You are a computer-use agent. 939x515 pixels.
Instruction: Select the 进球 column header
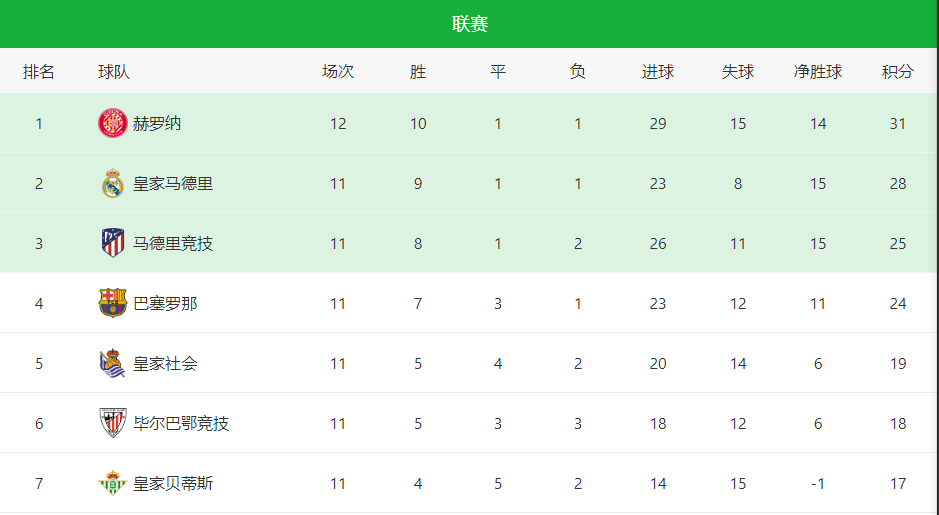pos(658,72)
